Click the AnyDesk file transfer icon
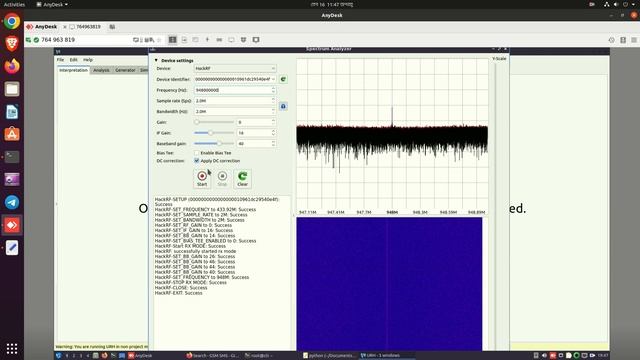 (184, 40)
